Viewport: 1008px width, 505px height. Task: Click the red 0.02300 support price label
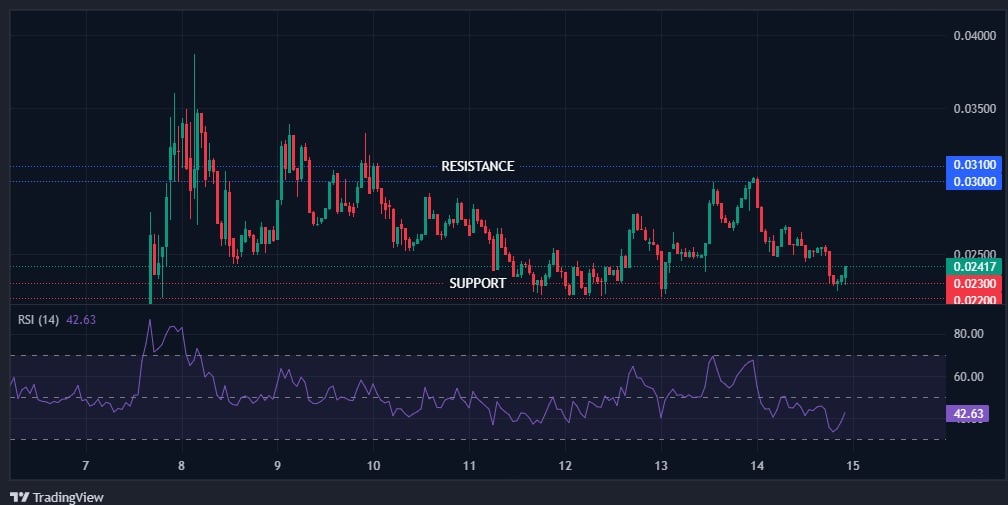pos(973,283)
